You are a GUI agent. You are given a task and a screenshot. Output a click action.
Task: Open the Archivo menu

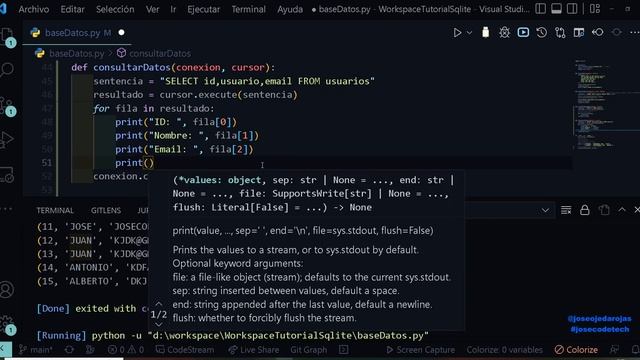pos(34,9)
